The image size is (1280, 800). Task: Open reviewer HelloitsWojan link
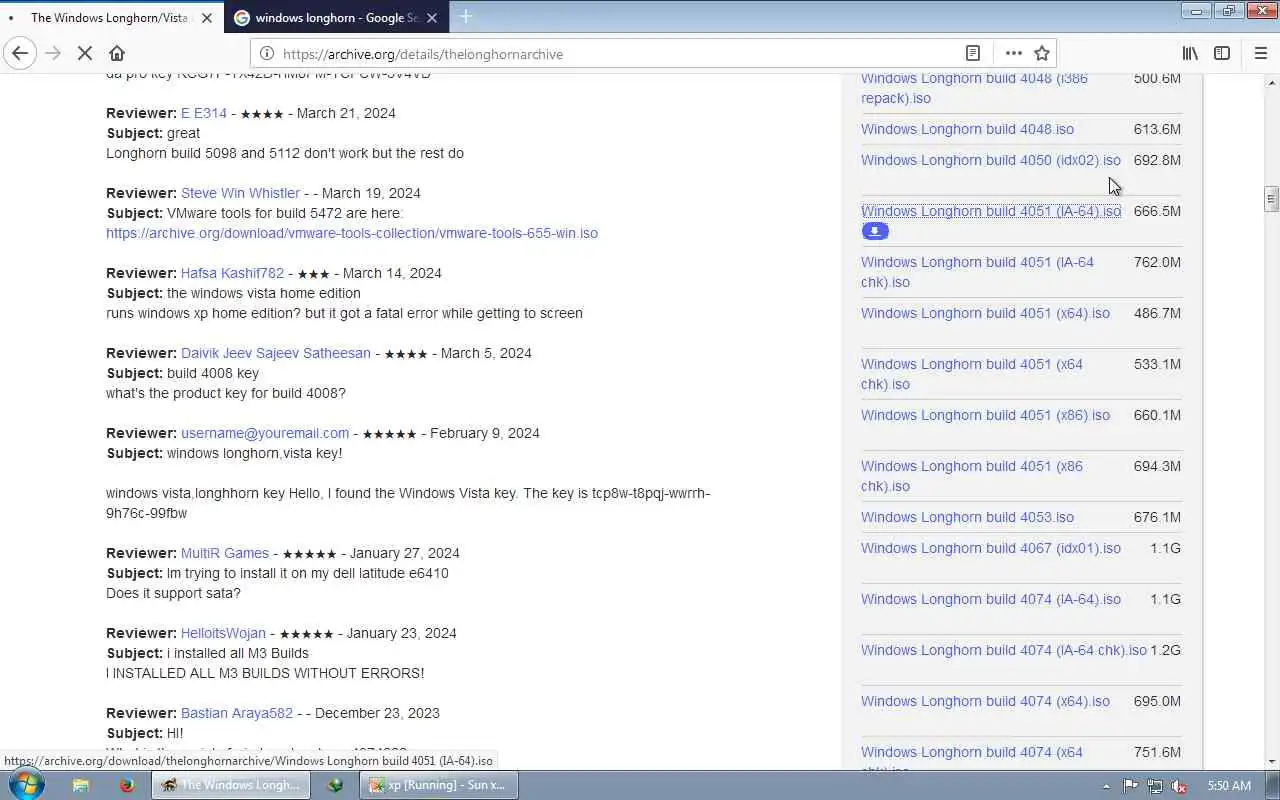223,633
